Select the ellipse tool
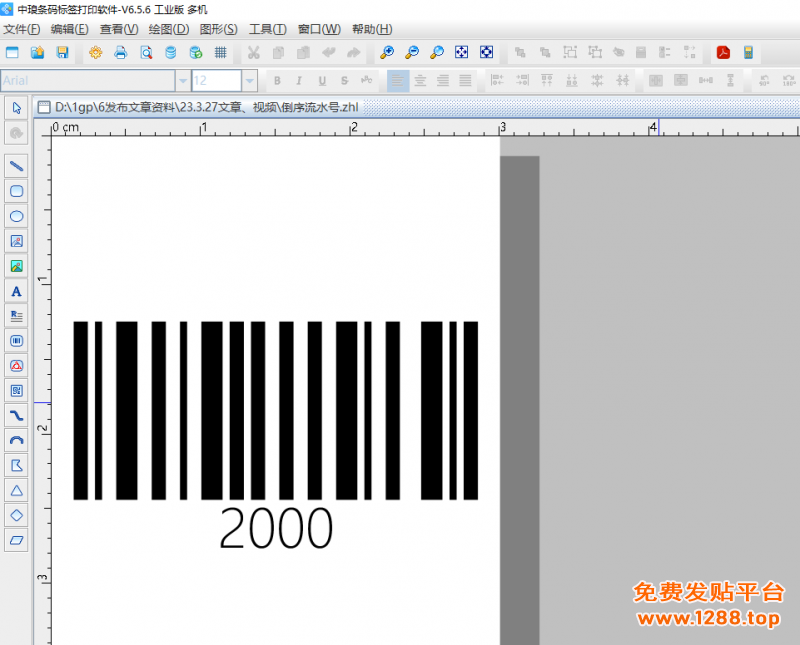 coord(16,216)
